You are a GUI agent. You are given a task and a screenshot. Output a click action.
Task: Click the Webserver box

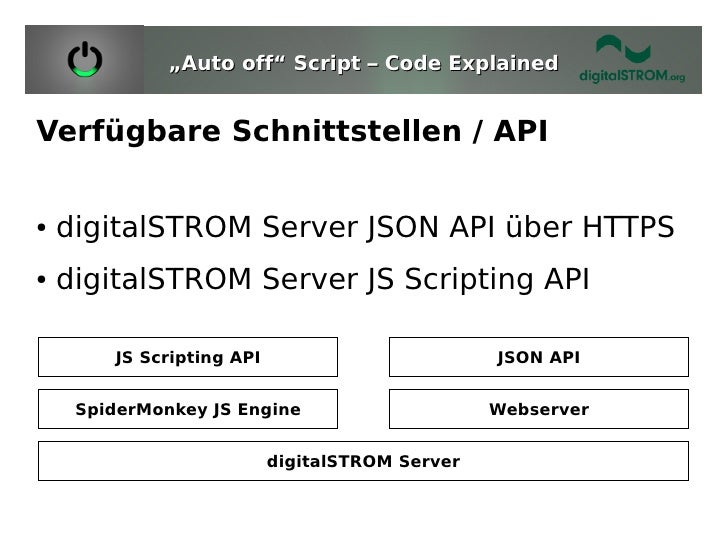pos(539,409)
